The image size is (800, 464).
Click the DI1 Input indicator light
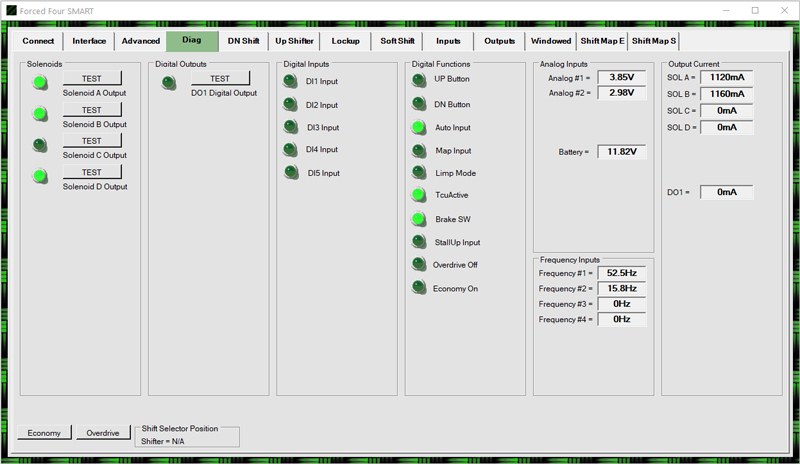(290, 82)
